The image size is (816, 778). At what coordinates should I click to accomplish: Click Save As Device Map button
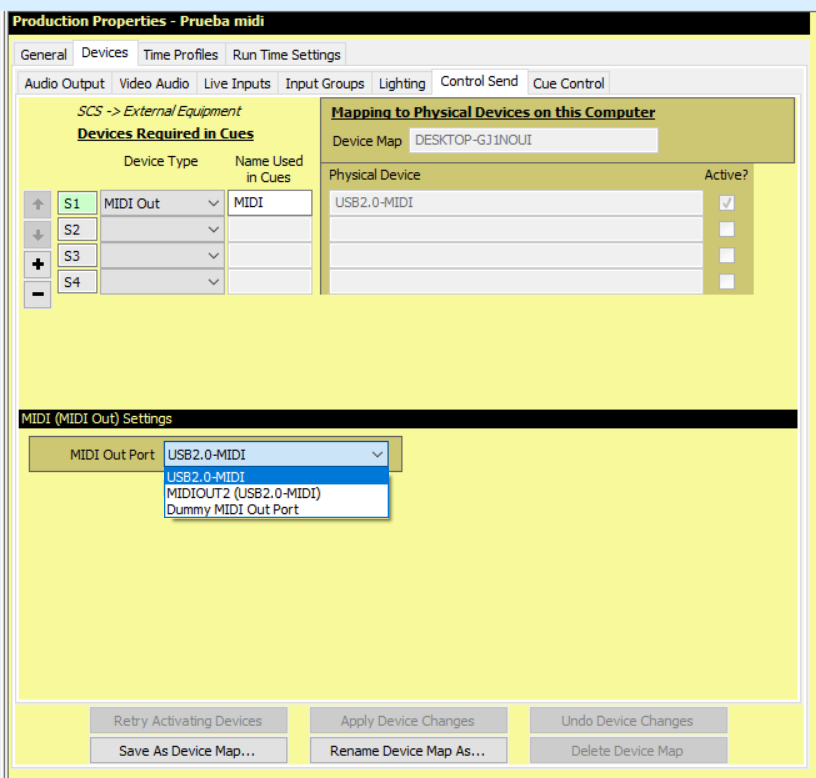189,751
